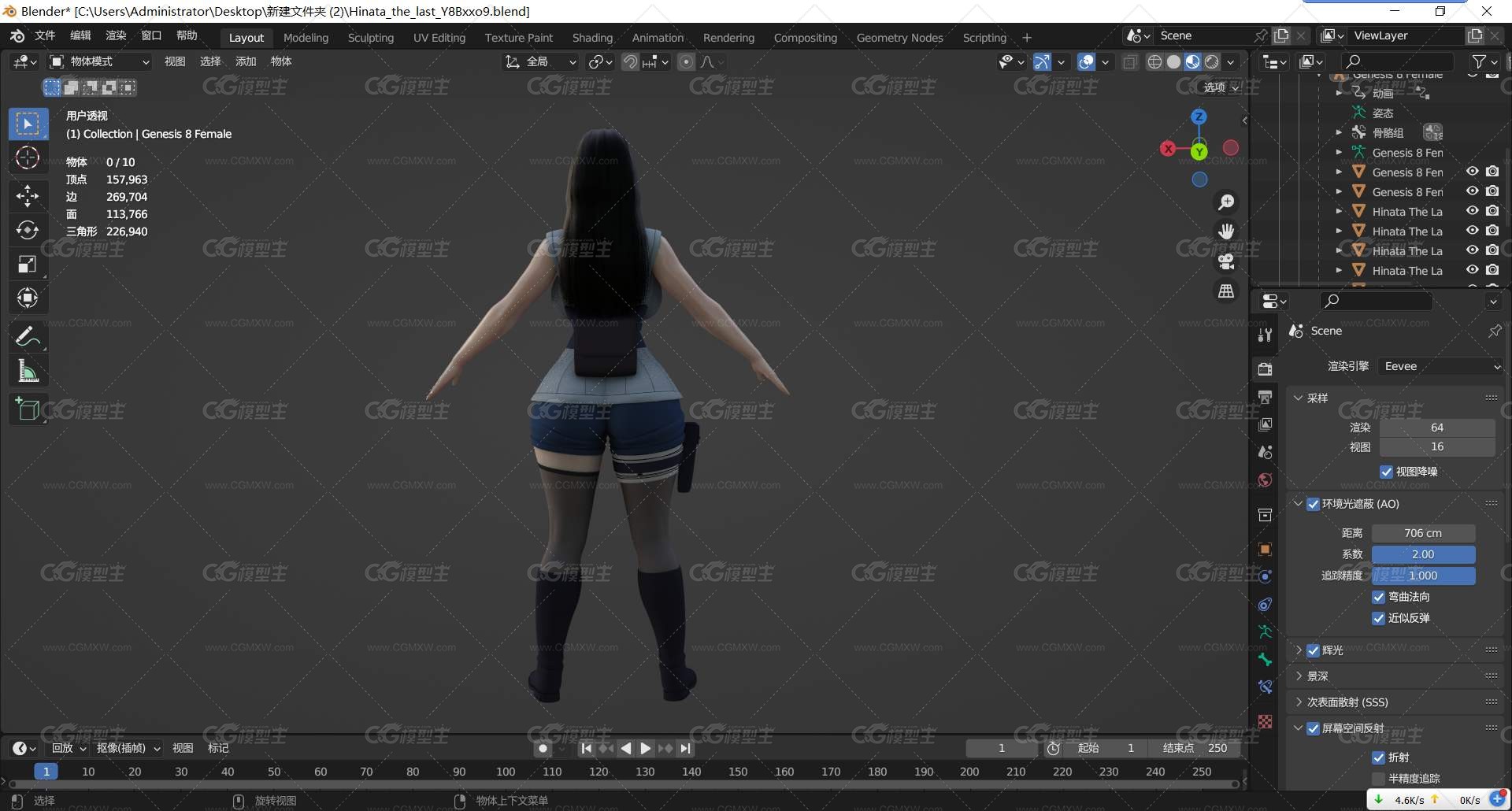Toggle the 屏幕空间反射 checkbox

(1314, 728)
